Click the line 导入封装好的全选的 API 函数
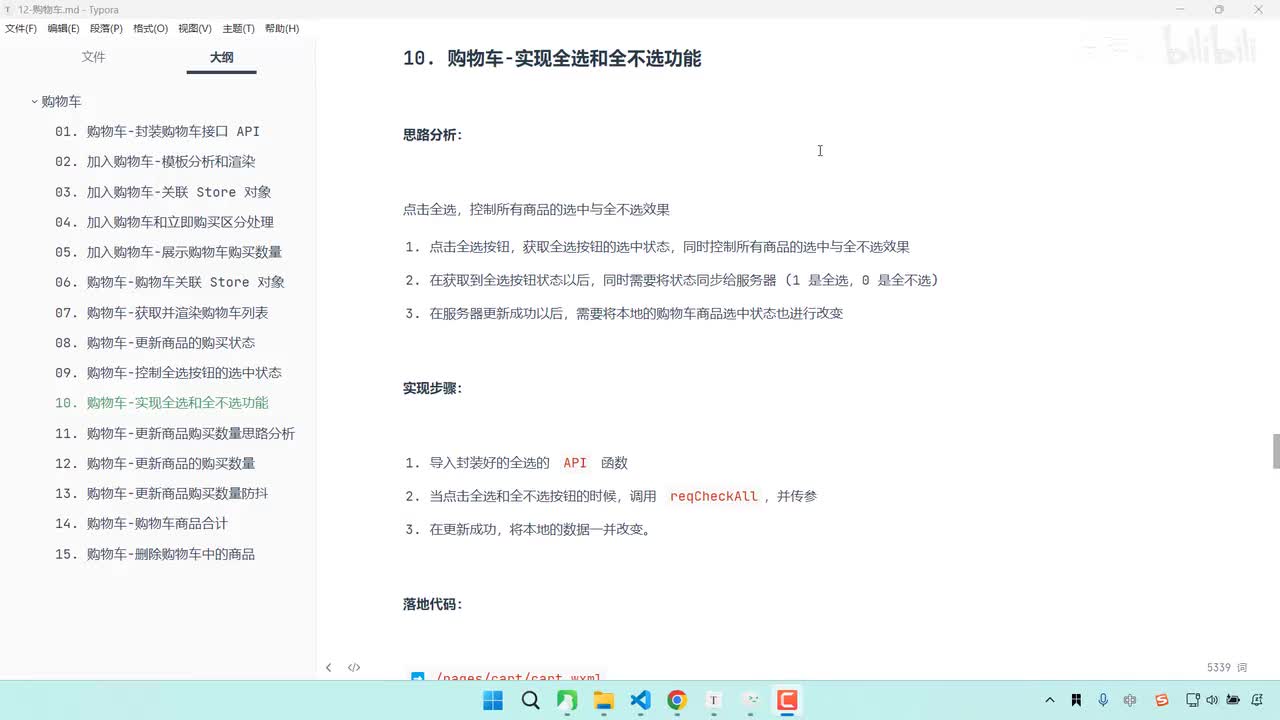The width and height of the screenshot is (1280, 720). pos(529,463)
